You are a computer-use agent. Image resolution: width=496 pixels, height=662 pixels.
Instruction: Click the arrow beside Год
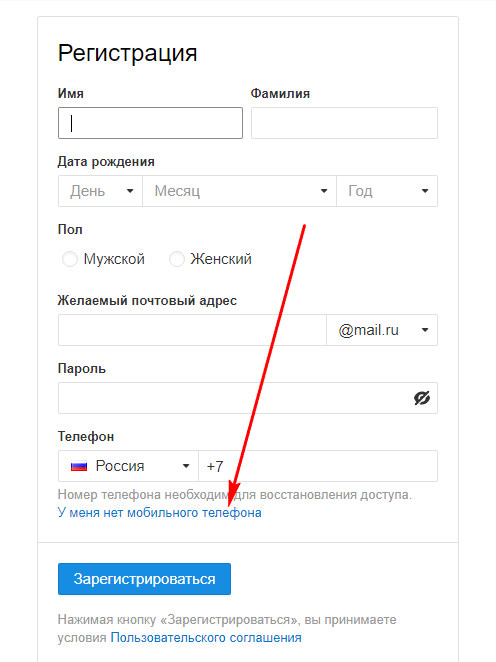click(x=425, y=191)
